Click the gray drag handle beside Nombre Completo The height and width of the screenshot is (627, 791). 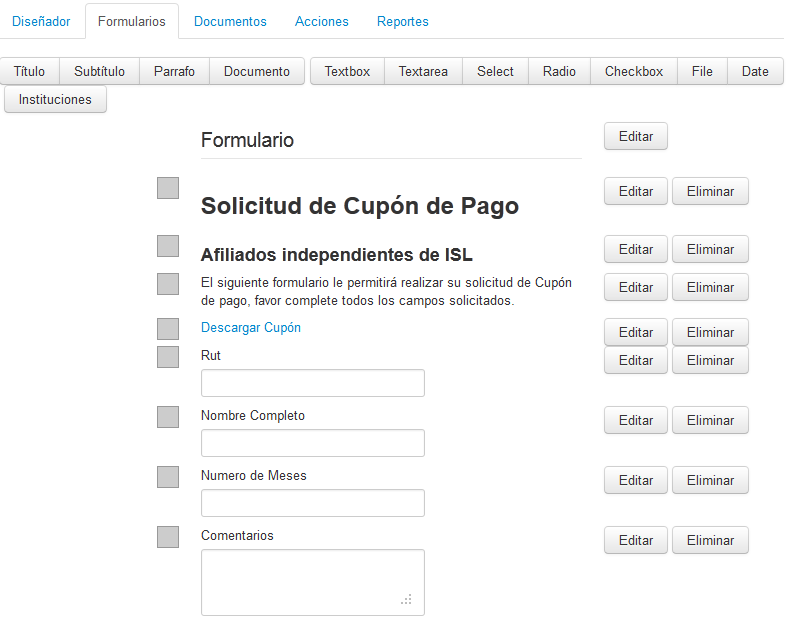pyautogui.click(x=168, y=417)
